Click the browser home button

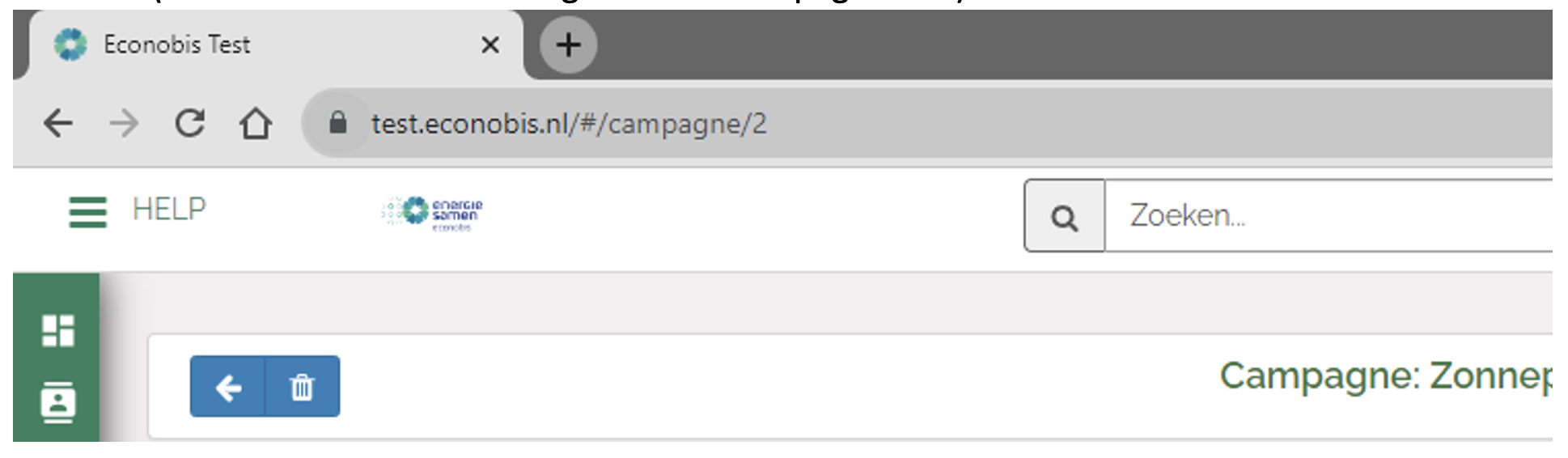256,124
